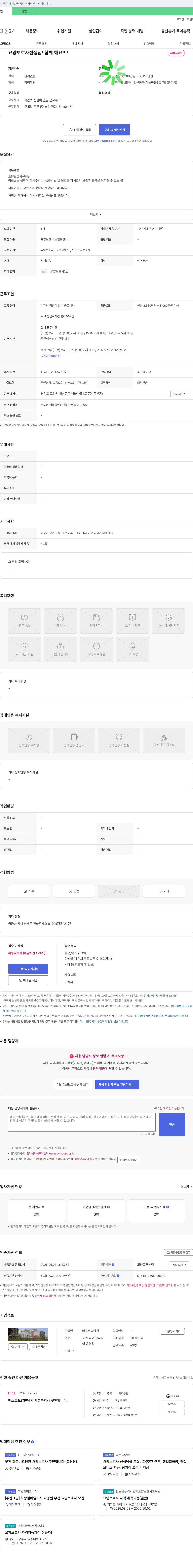Click the 주택자금 지원 icon
Screen dimensions: 193x1568
[x=24, y=650]
